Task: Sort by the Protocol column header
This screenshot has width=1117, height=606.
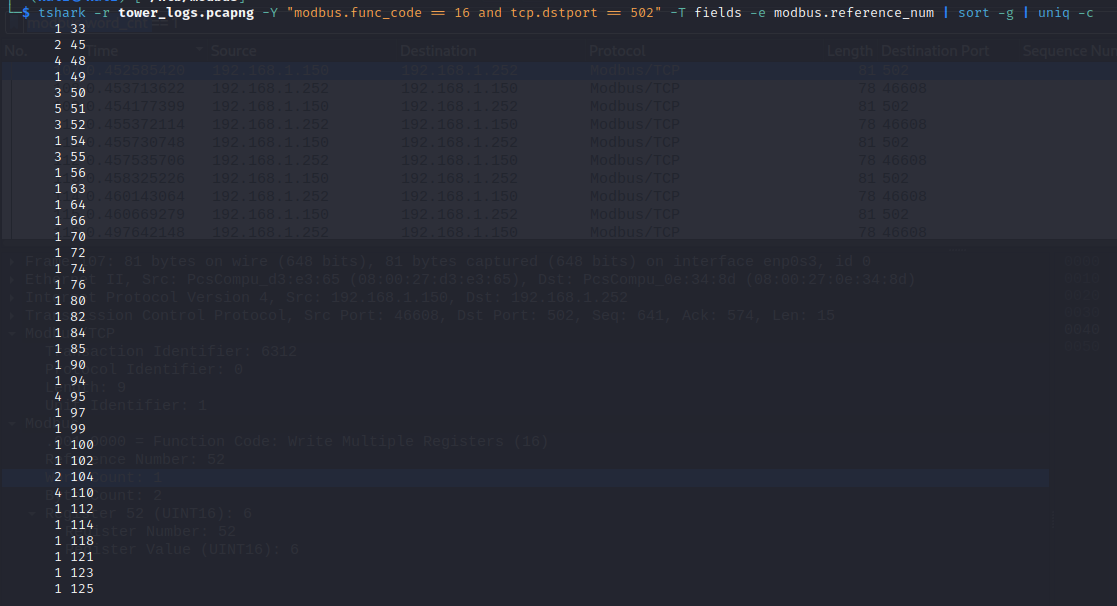Action: [616, 51]
